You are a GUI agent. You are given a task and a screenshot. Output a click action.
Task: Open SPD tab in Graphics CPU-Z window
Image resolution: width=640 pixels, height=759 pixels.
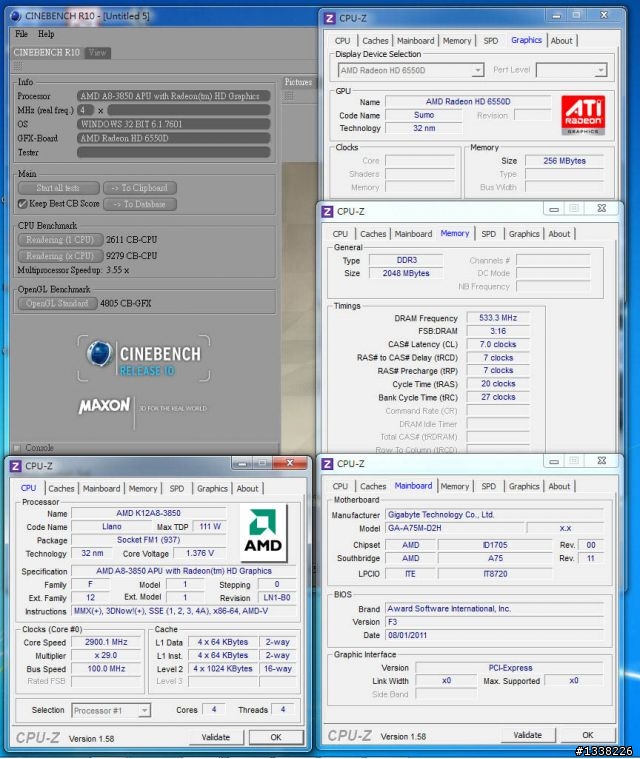491,41
